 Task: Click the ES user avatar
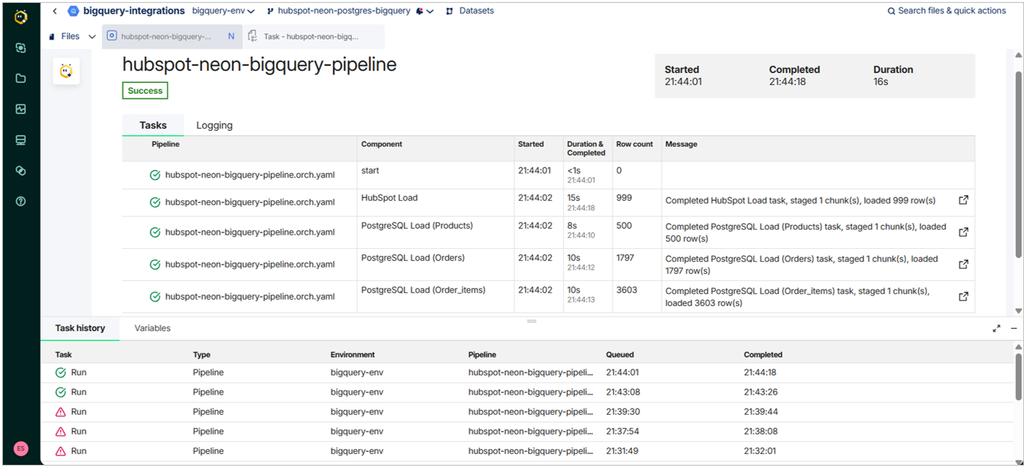[x=21, y=449]
